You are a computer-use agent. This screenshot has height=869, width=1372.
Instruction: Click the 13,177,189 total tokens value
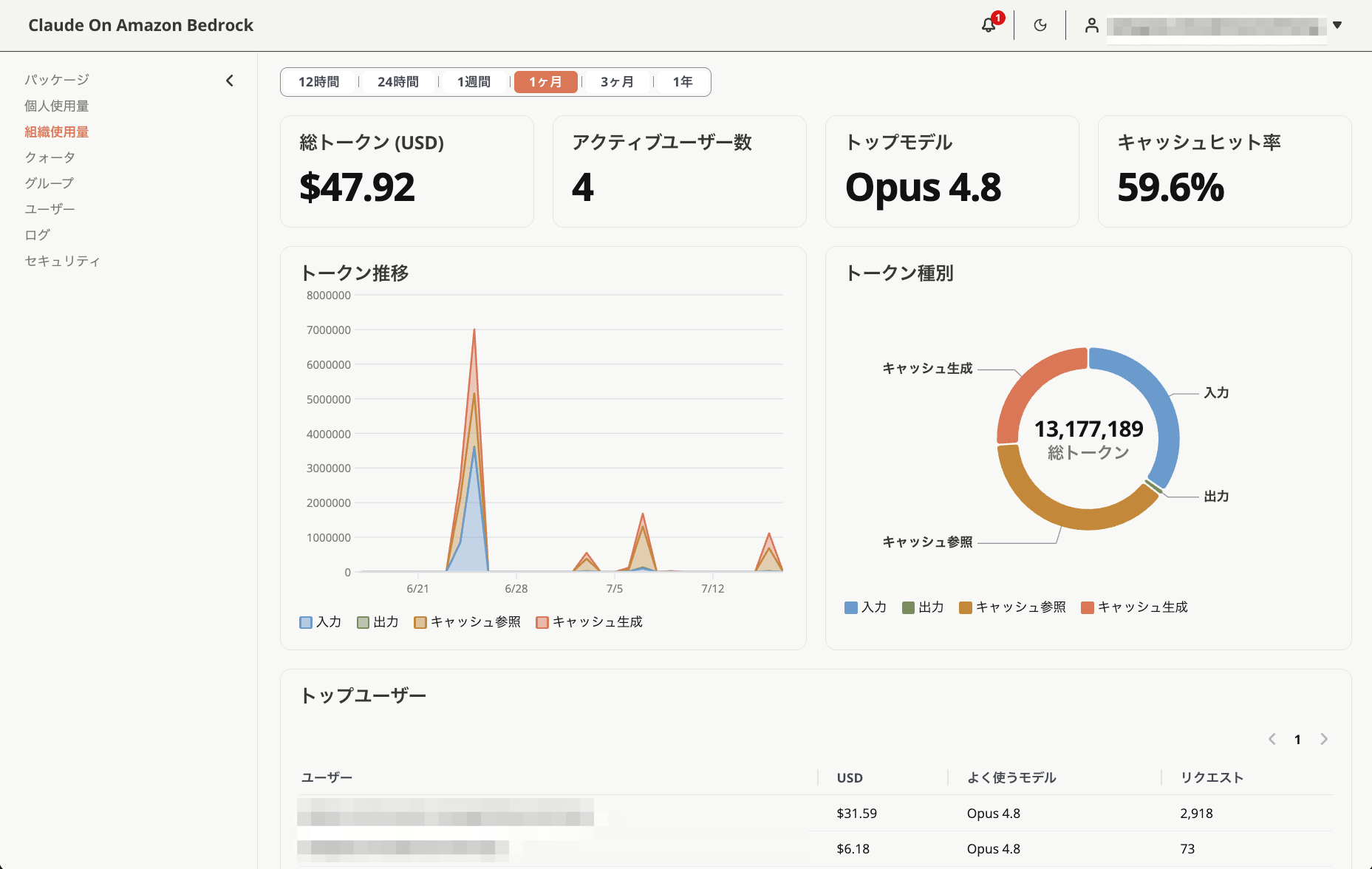pos(1088,429)
